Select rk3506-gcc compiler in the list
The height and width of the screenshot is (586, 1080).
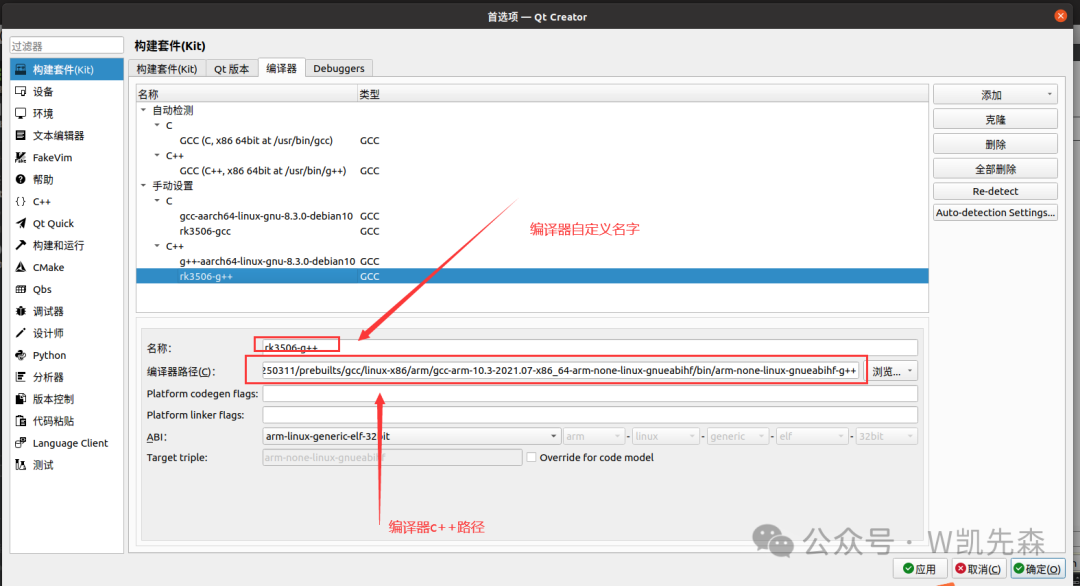click(205, 231)
